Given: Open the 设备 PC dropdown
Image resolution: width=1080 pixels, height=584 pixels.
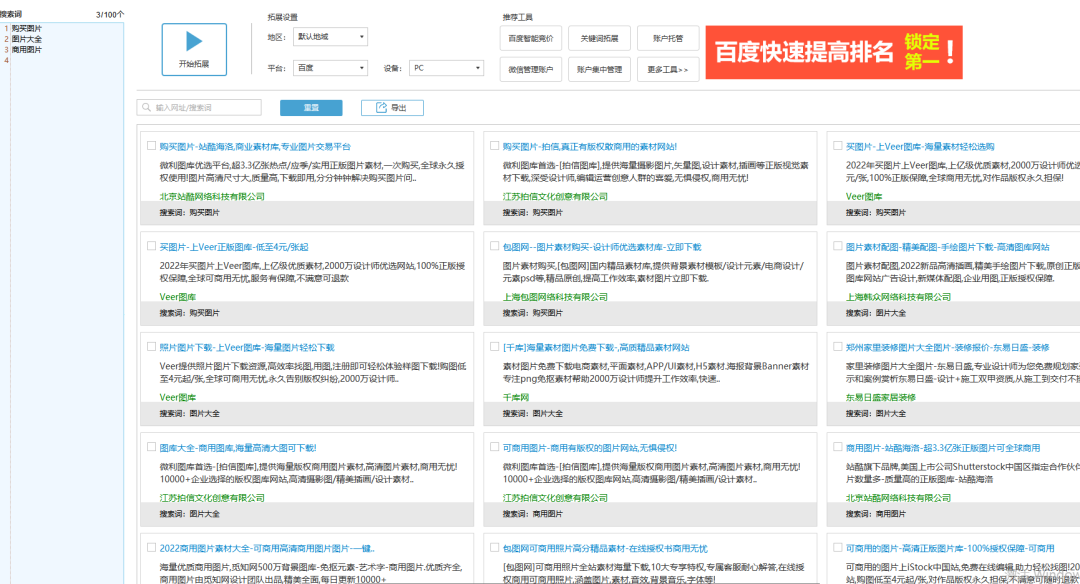Looking at the screenshot, I should pyautogui.click(x=446, y=68).
